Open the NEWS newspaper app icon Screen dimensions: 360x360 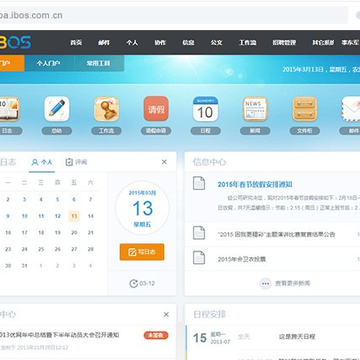click(255, 109)
